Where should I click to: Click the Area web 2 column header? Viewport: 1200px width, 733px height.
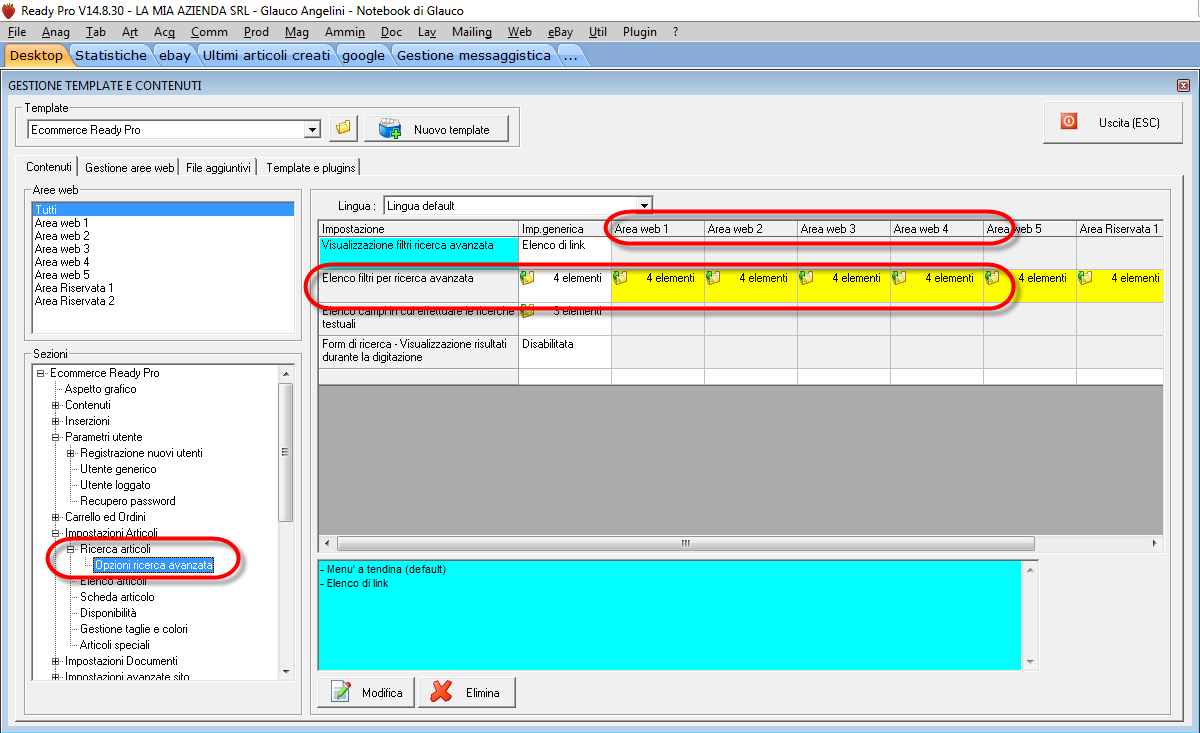tap(750, 229)
